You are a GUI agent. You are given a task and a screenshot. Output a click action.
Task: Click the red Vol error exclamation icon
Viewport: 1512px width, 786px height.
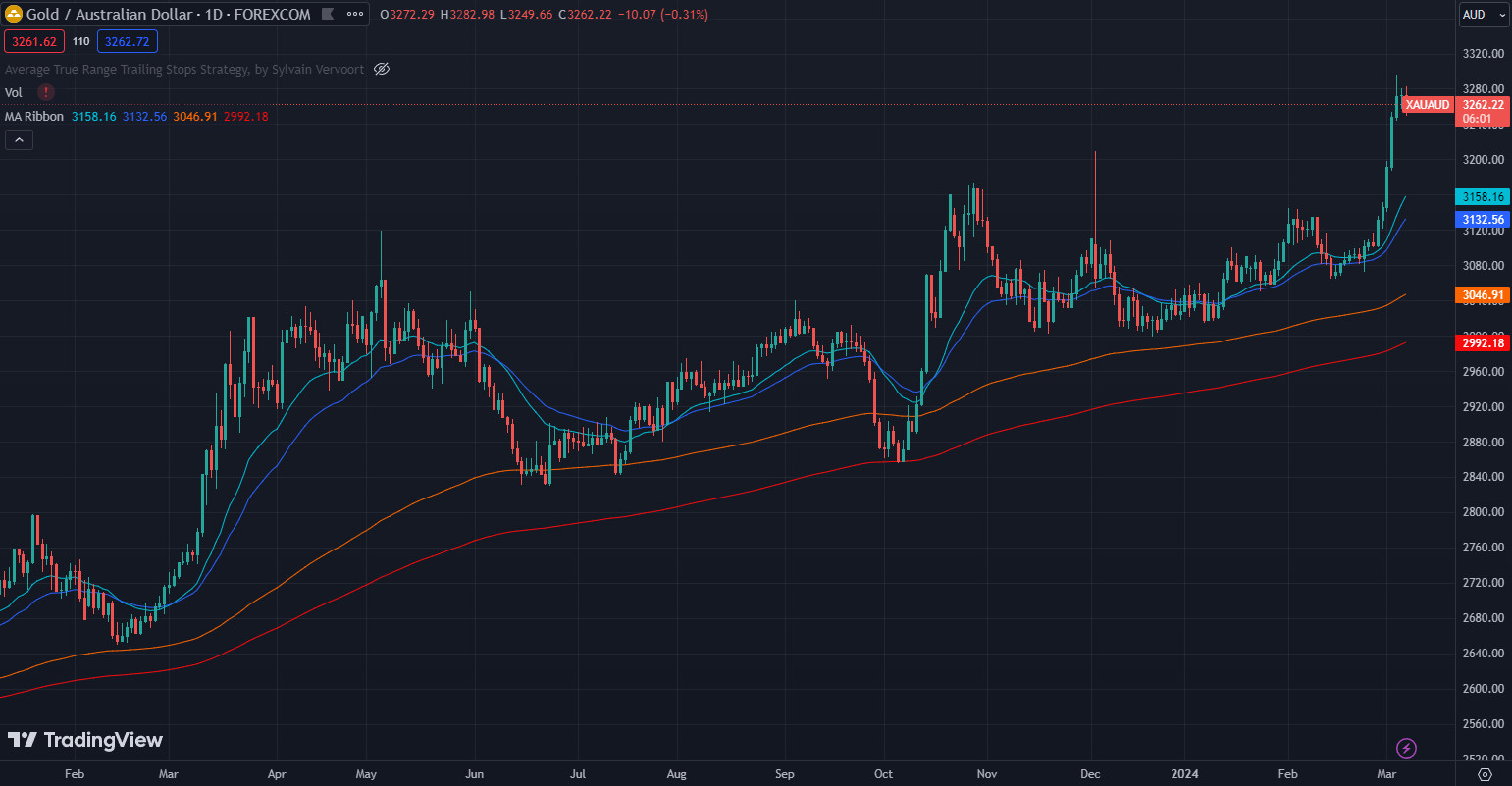pyautogui.click(x=46, y=92)
